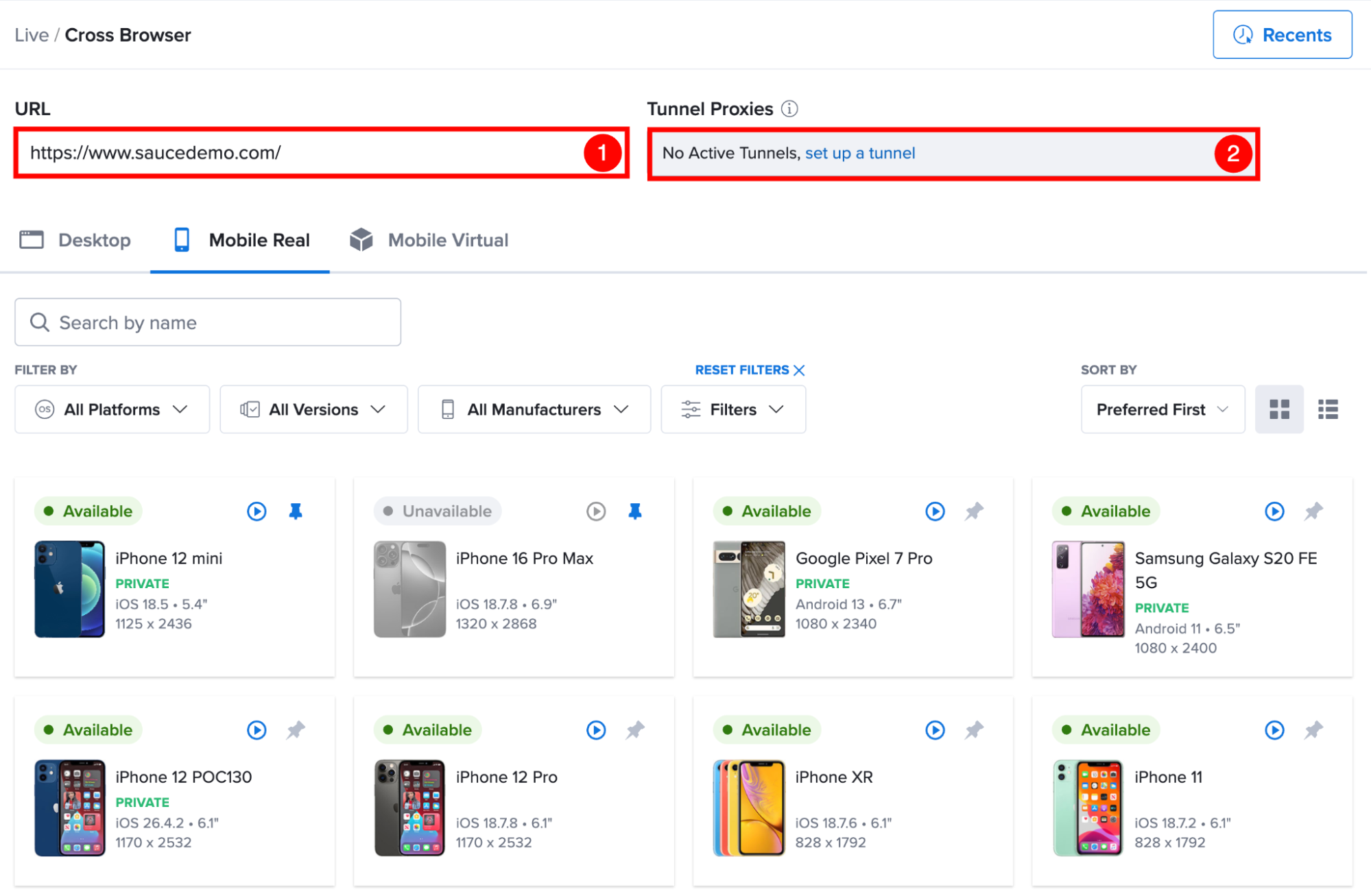Follow the set up a tunnel link
The width and height of the screenshot is (1371, 896).
point(860,153)
